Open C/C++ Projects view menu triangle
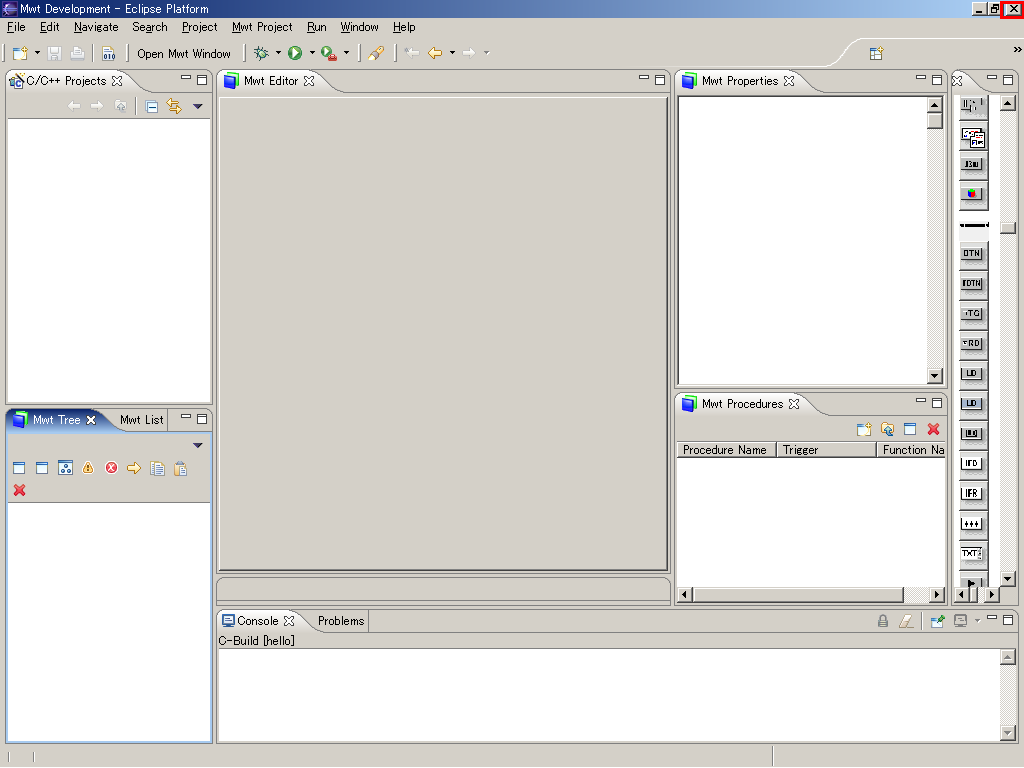The width and height of the screenshot is (1024, 768). [x=197, y=106]
